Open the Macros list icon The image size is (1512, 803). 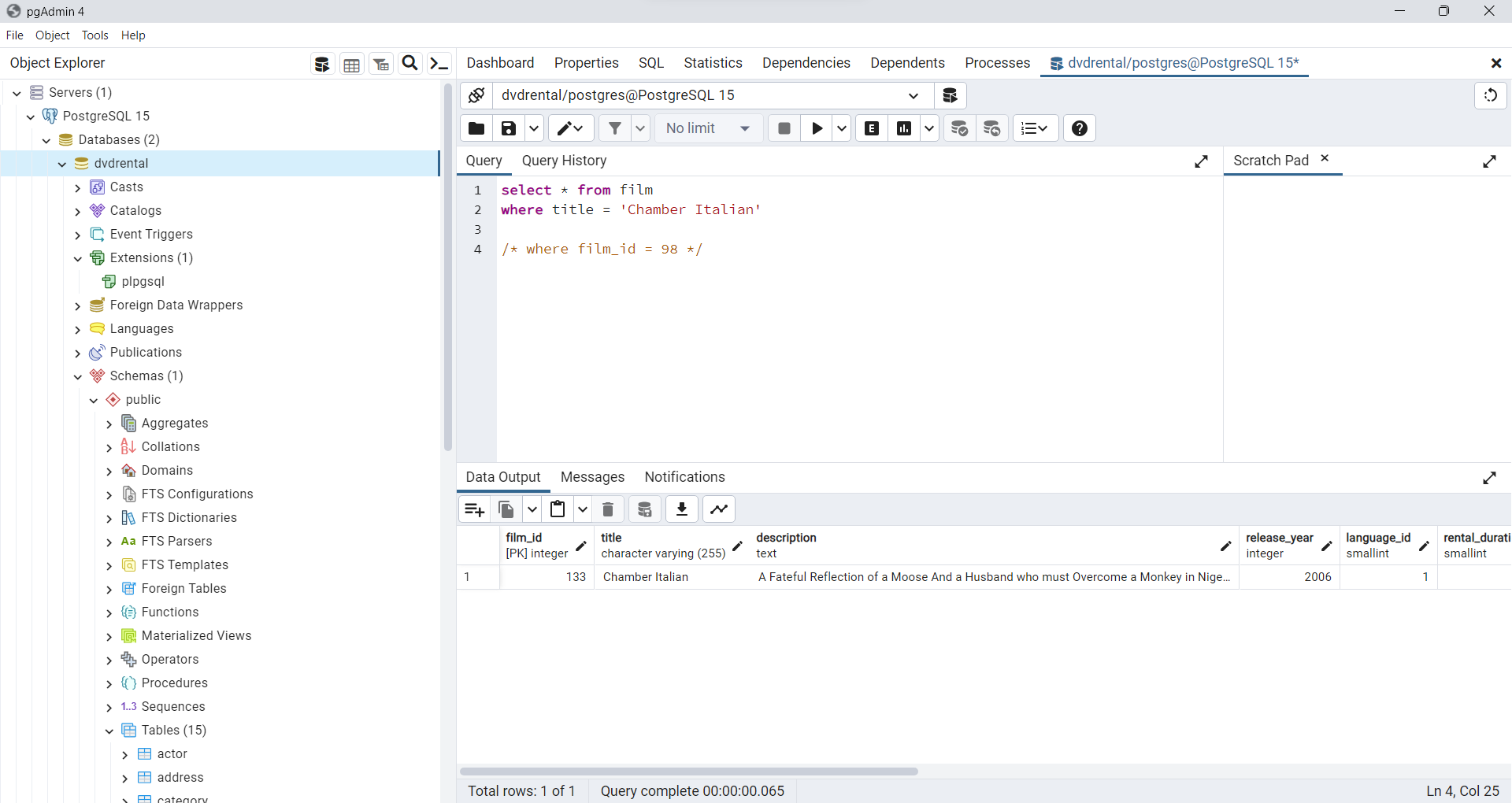[x=1035, y=128]
